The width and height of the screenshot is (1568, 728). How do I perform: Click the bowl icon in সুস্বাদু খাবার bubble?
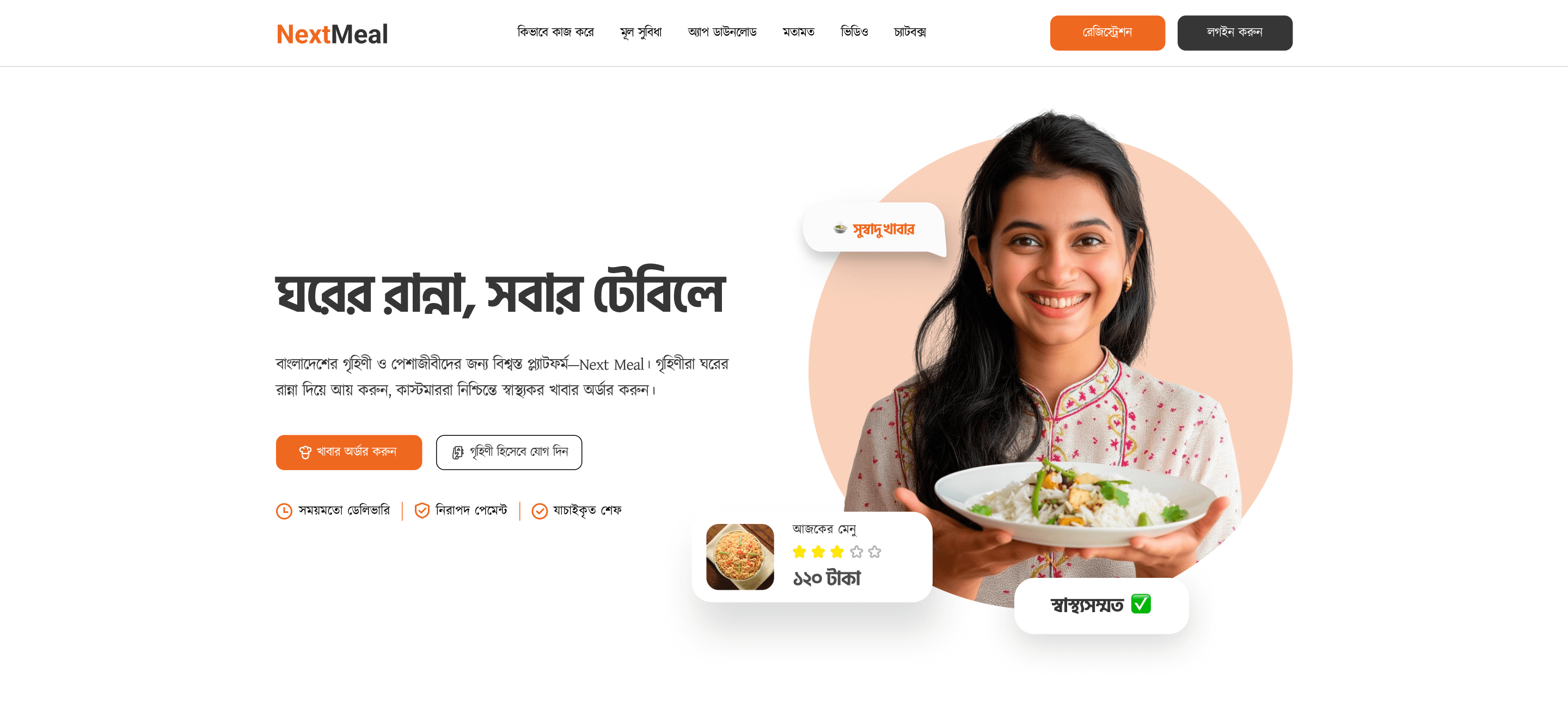point(840,228)
